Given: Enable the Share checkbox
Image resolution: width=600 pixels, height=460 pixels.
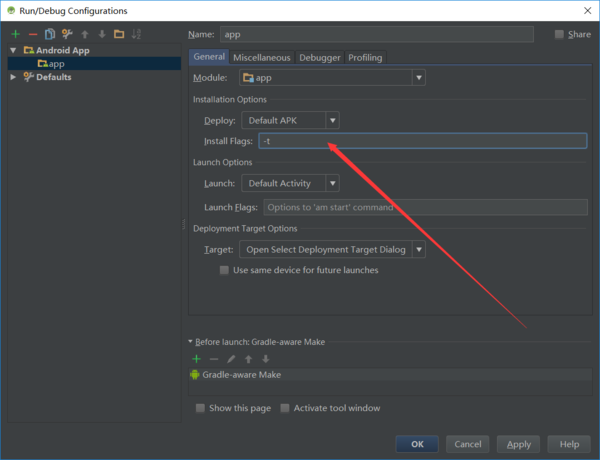Looking at the screenshot, I should (559, 34).
